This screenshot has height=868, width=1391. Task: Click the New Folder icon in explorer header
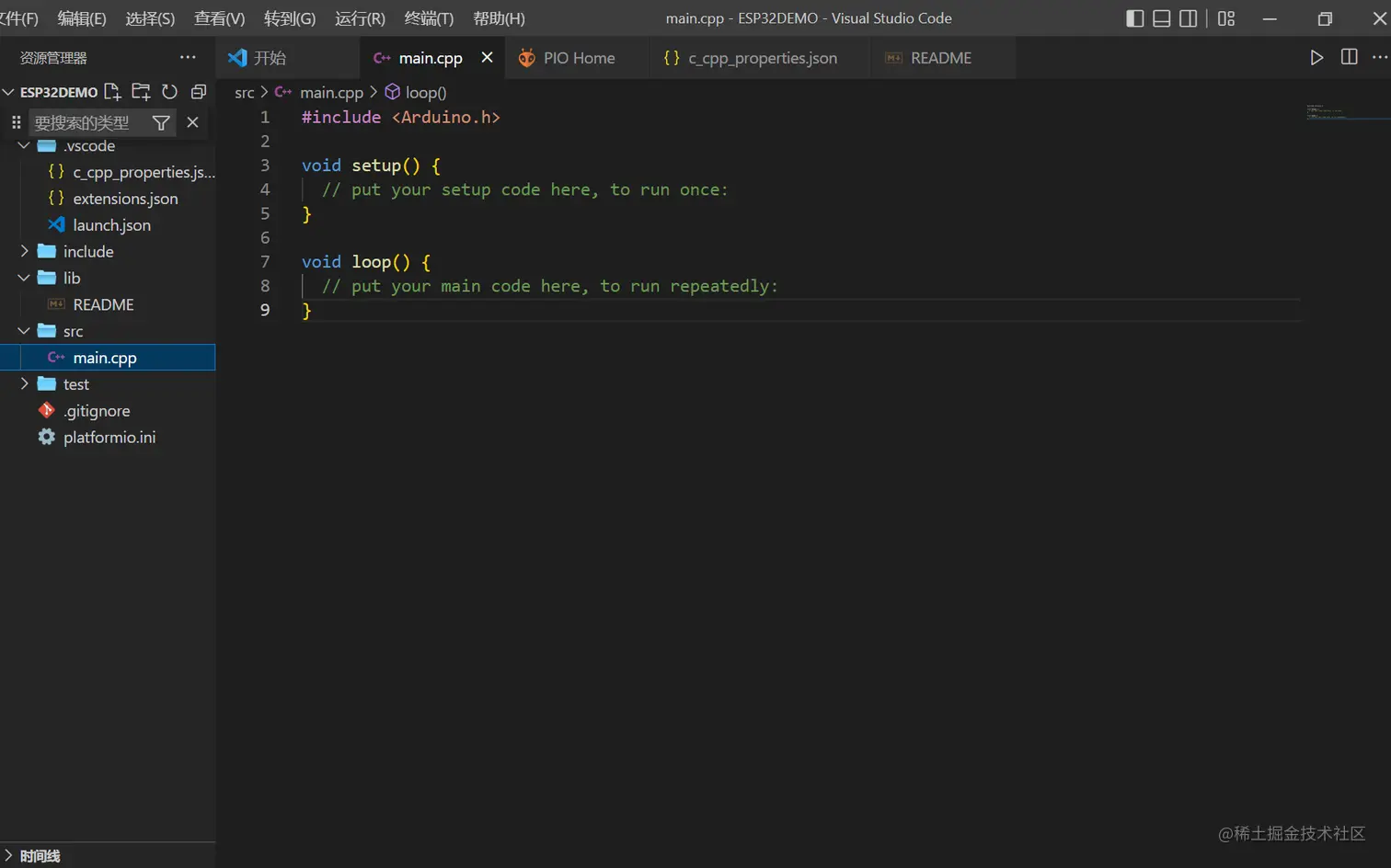click(141, 92)
